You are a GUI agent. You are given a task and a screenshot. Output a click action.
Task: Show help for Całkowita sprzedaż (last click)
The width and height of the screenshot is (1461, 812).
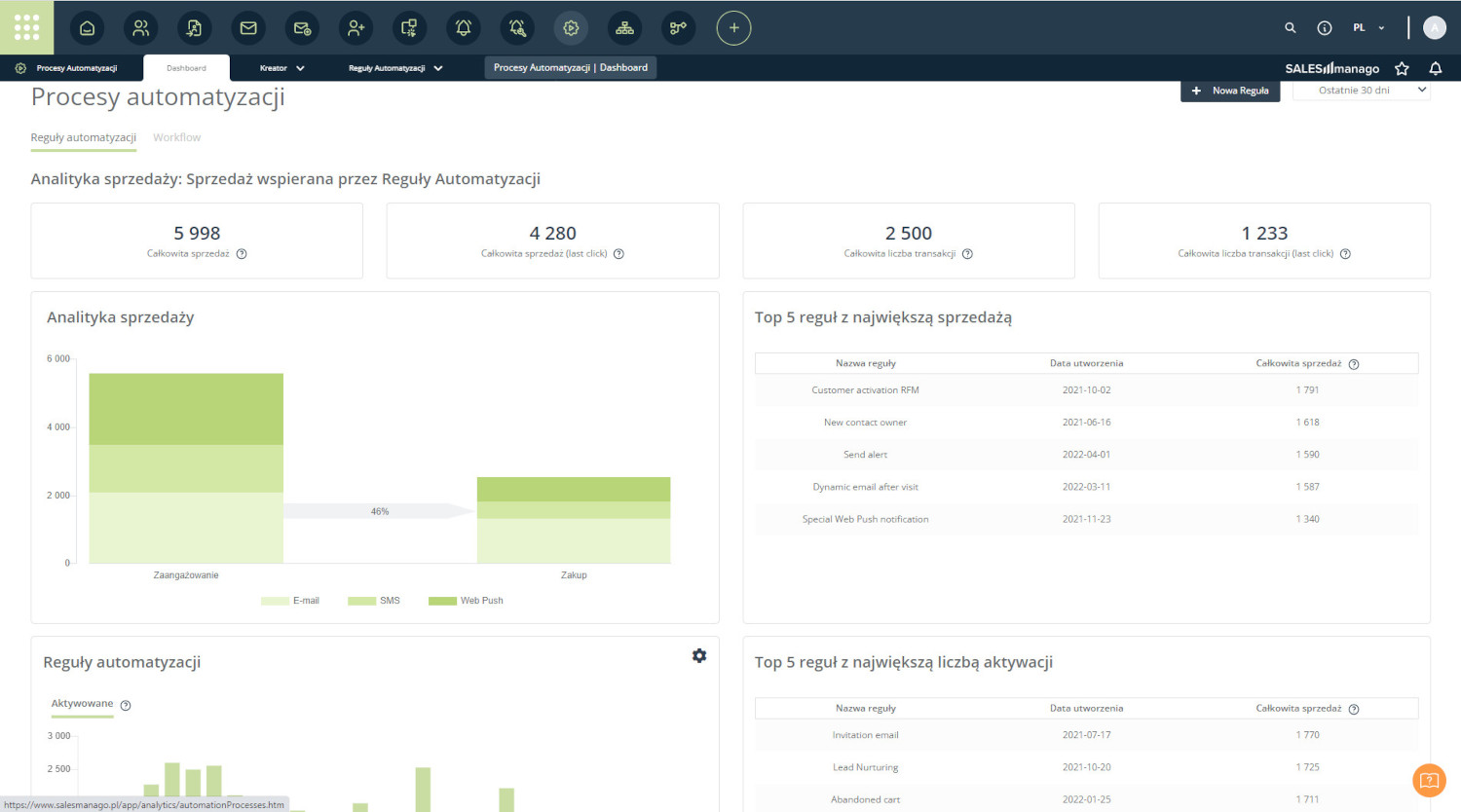tap(618, 254)
